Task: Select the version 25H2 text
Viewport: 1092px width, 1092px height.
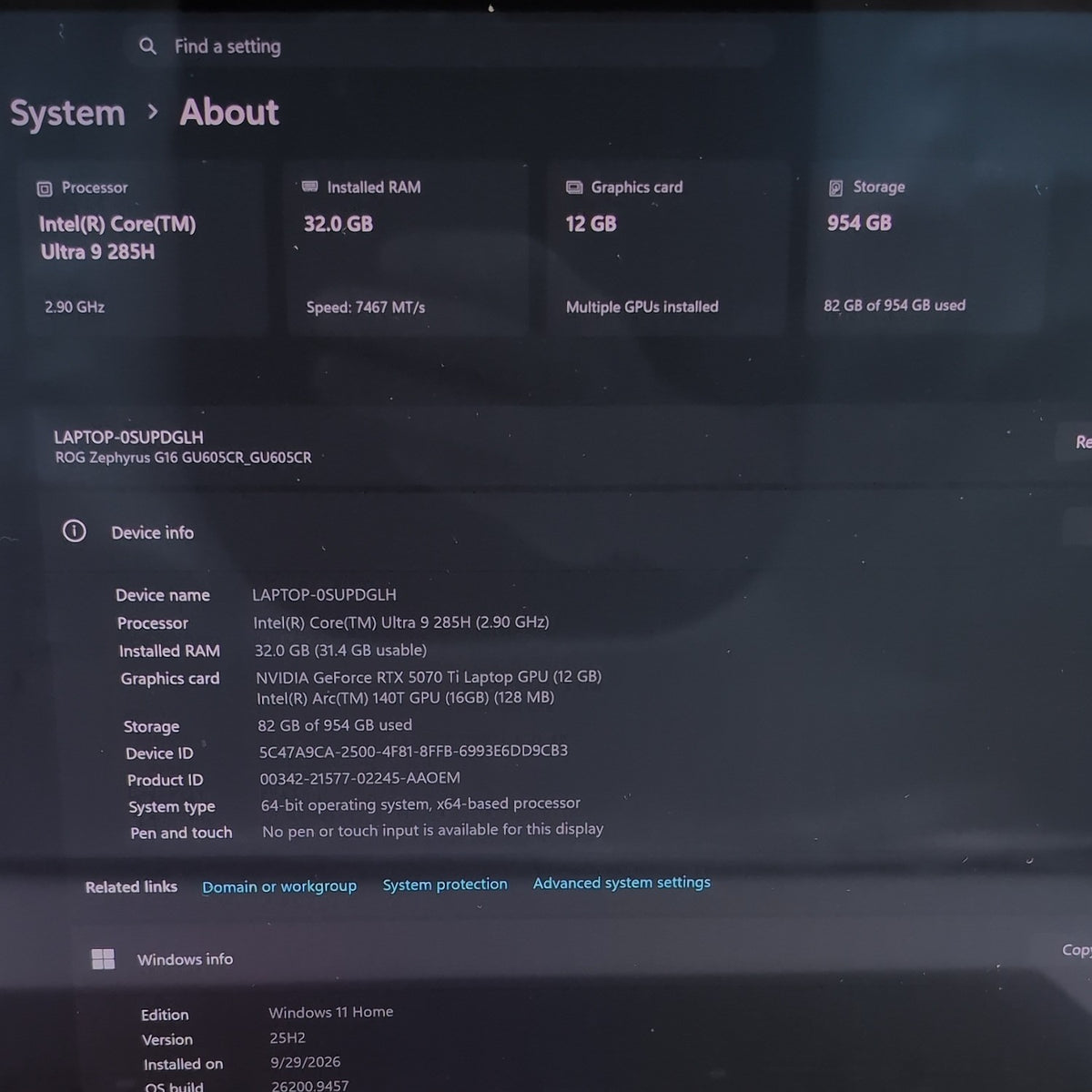Action: point(288,1037)
